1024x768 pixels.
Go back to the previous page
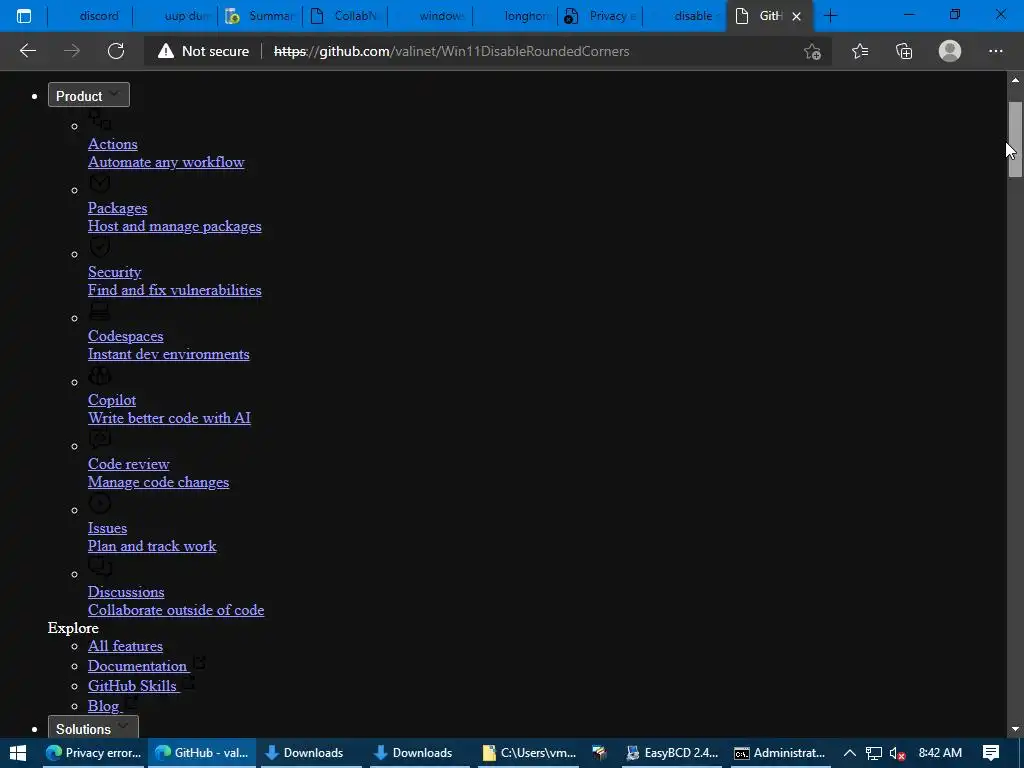tap(28, 51)
